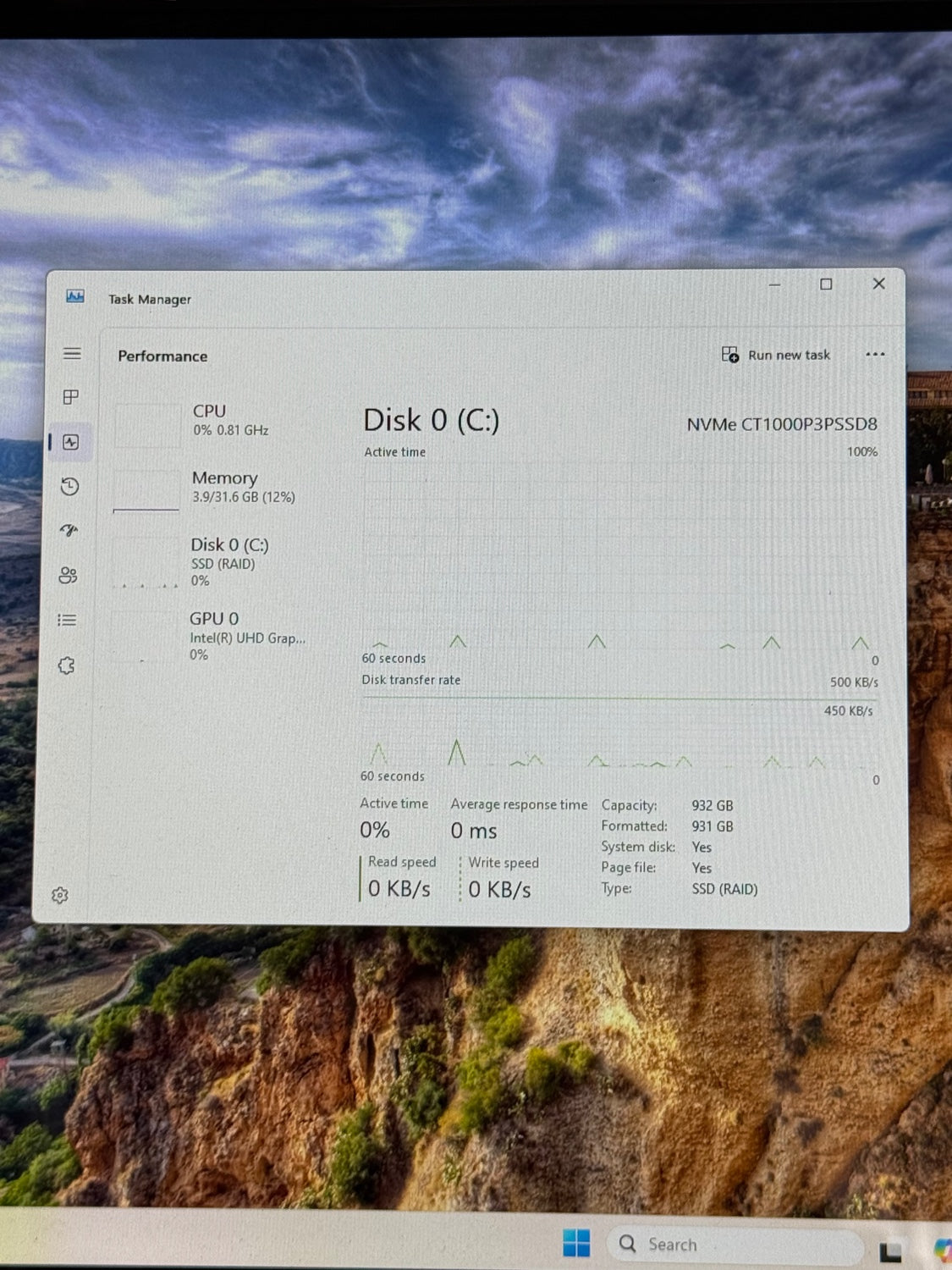Viewport: 952px width, 1270px height.
Task: Open the Services page icon
Action: pyautogui.click(x=67, y=666)
